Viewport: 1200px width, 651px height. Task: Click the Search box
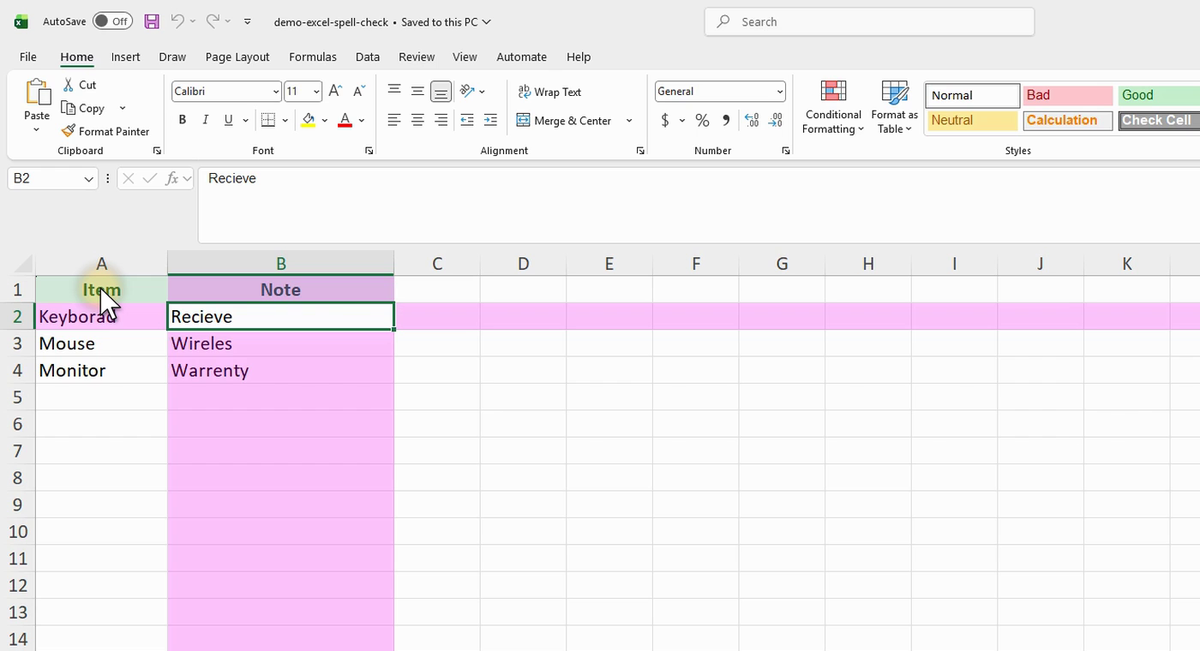click(870, 21)
